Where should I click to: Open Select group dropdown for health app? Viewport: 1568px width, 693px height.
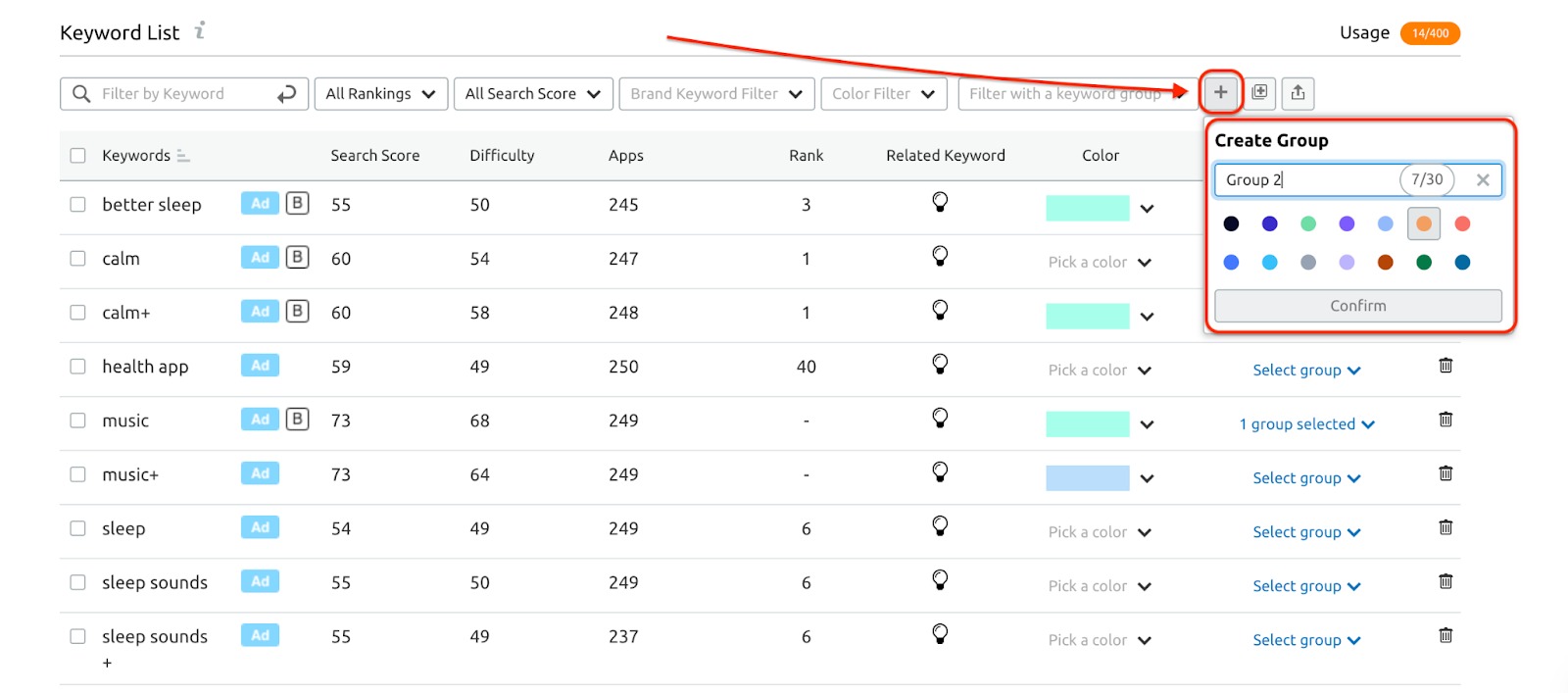pyautogui.click(x=1306, y=371)
